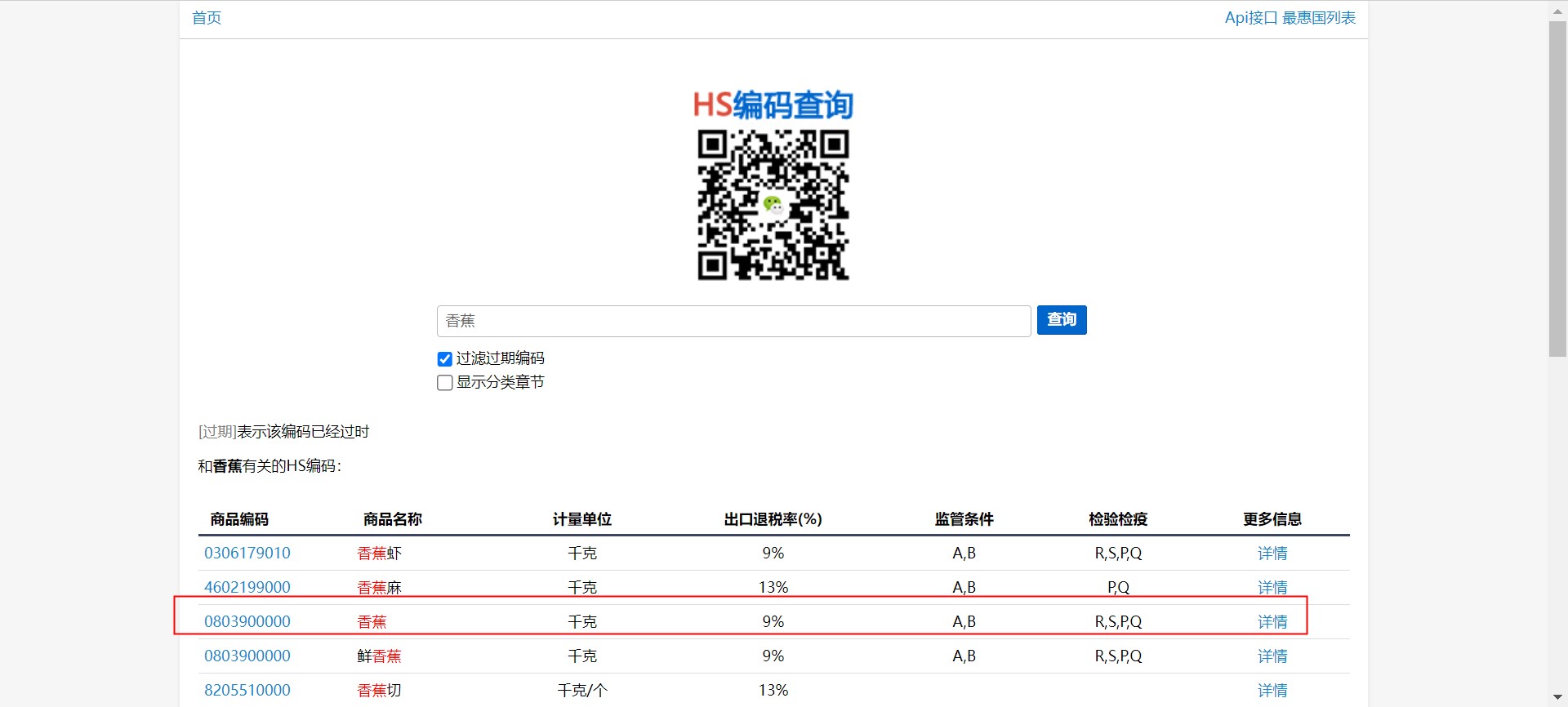
Task: Click the 检验检疫 column header
Action: [x=1118, y=519]
